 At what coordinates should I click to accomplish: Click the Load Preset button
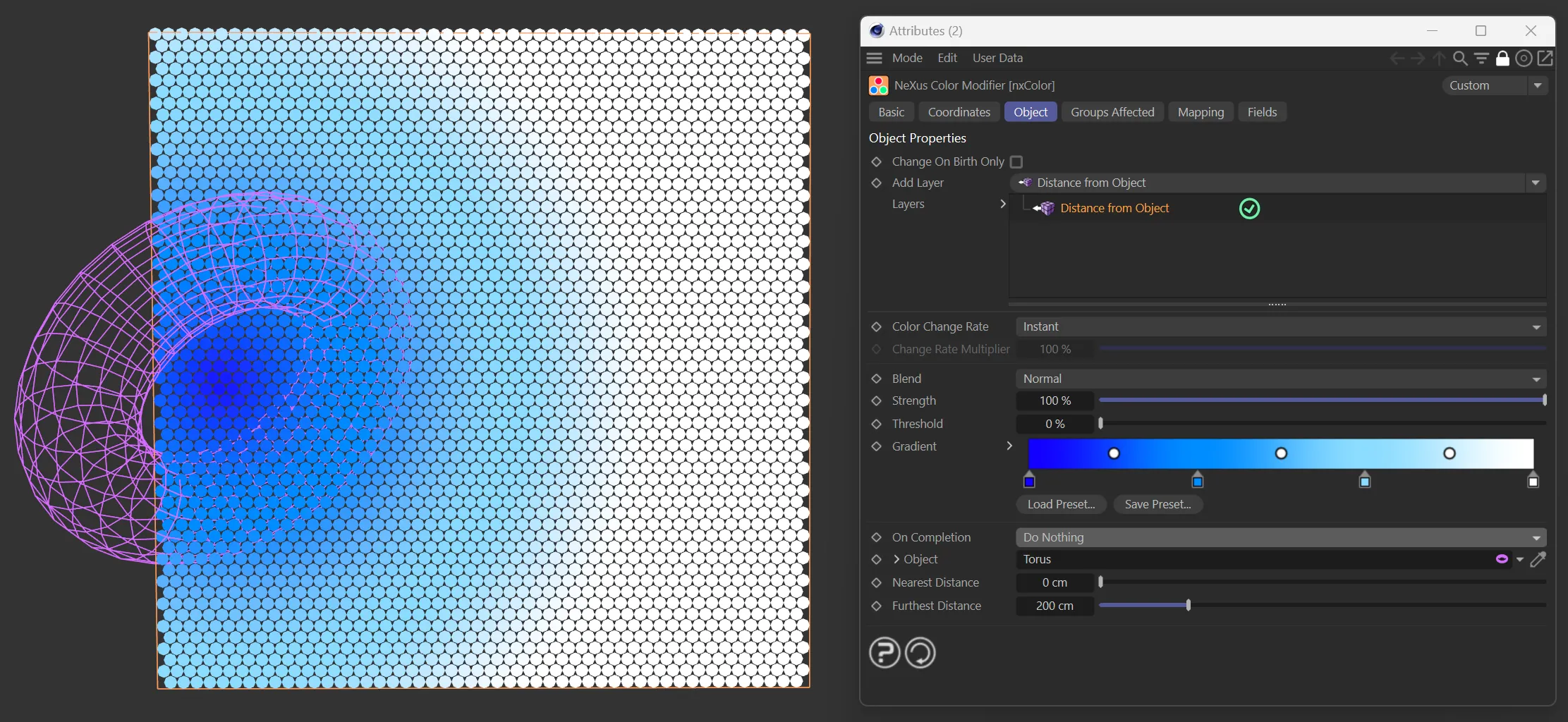click(x=1061, y=504)
